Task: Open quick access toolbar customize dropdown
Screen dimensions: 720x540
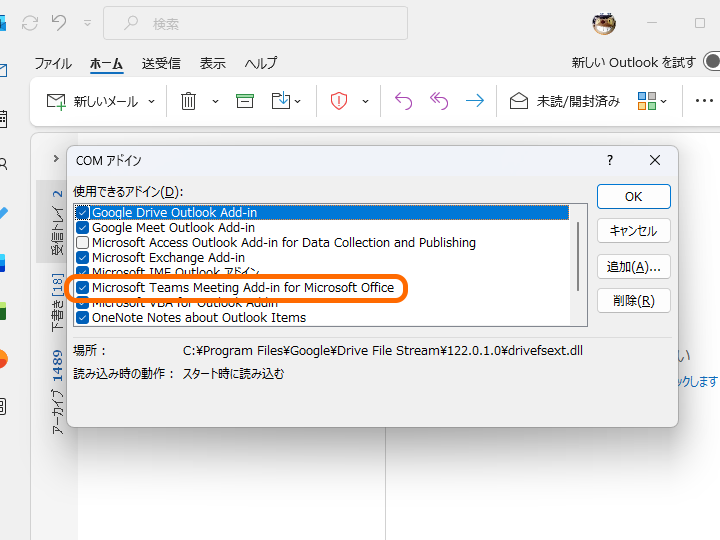Action: tap(87, 23)
